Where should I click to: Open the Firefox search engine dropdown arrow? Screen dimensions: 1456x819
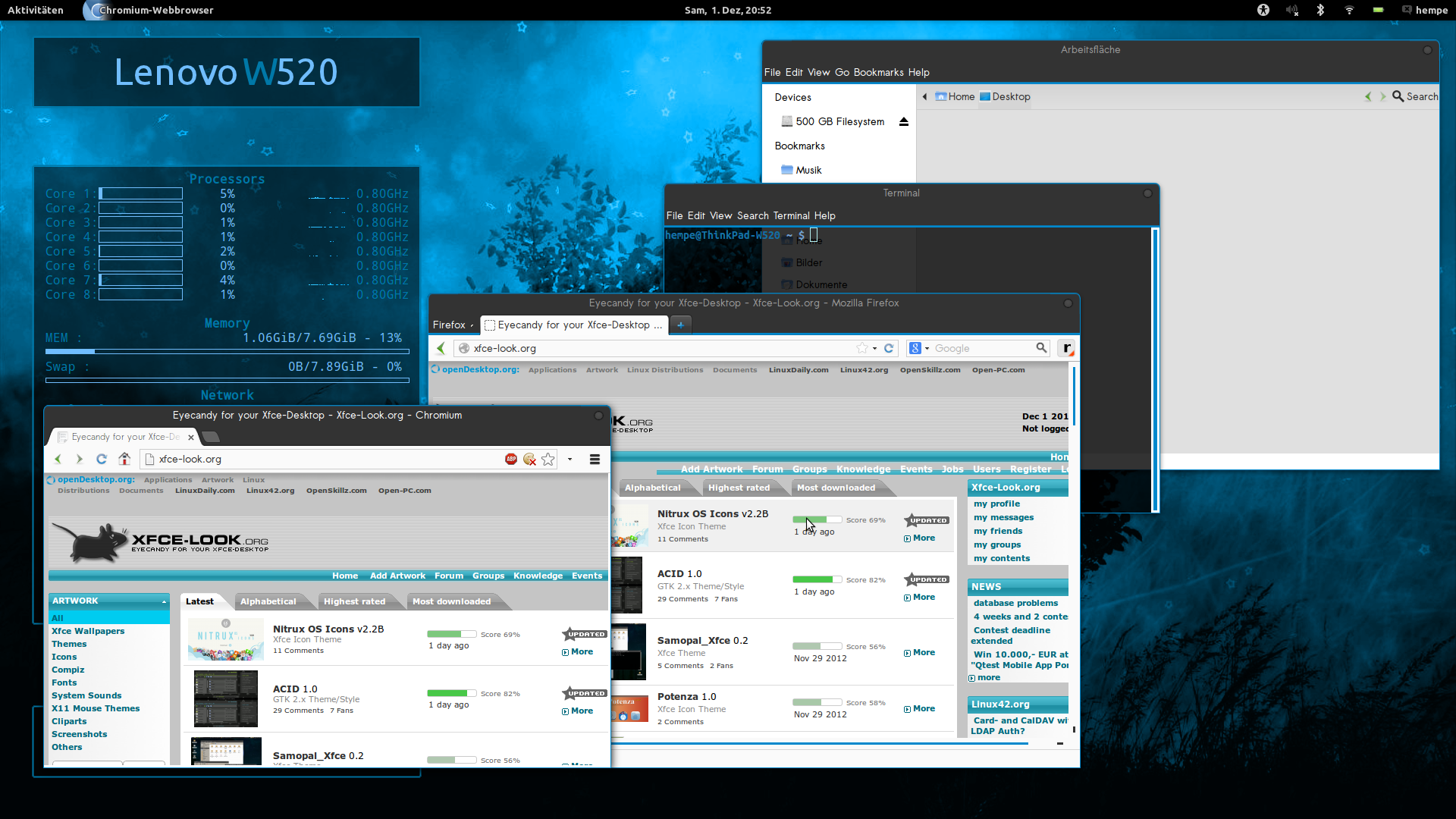tap(927, 348)
